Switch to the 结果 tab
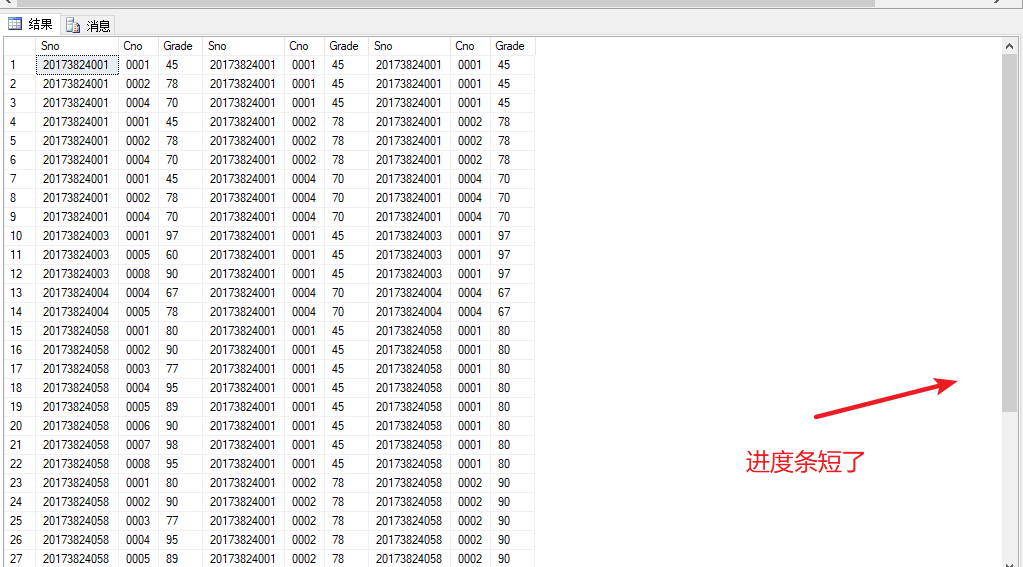This screenshot has width=1023, height=567. coord(31,25)
